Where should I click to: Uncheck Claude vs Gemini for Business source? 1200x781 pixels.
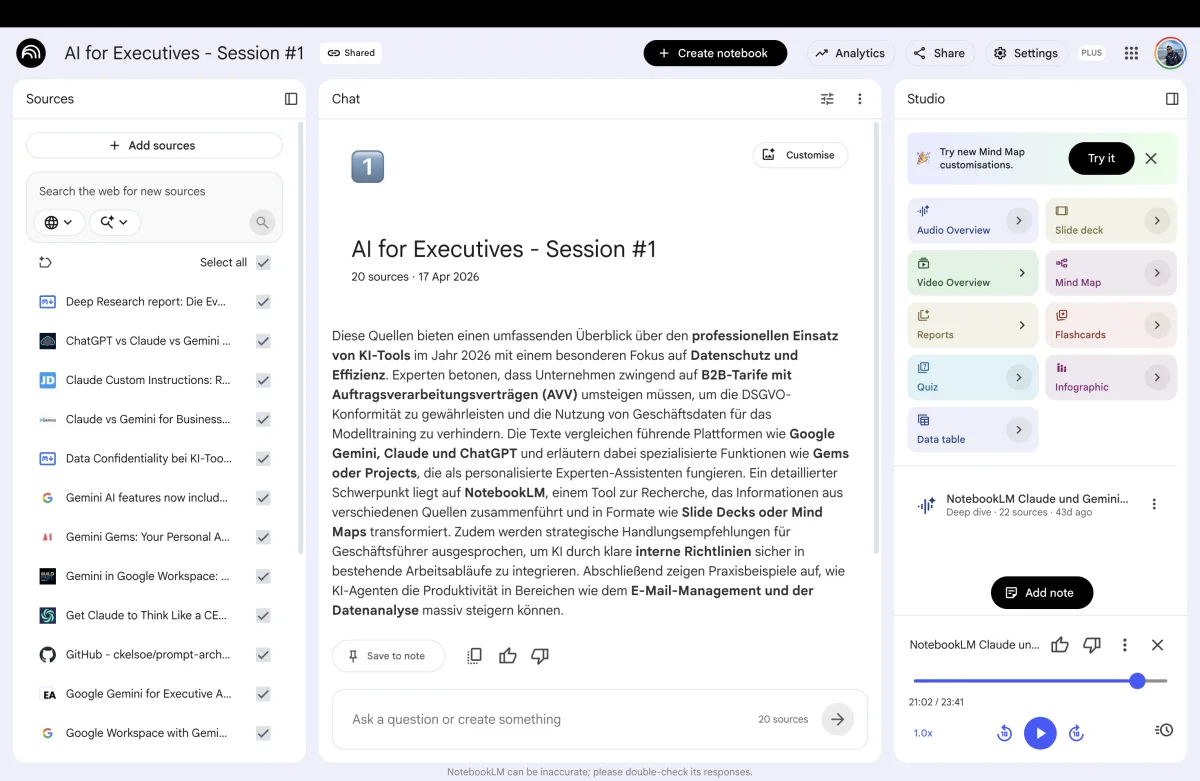click(x=263, y=419)
